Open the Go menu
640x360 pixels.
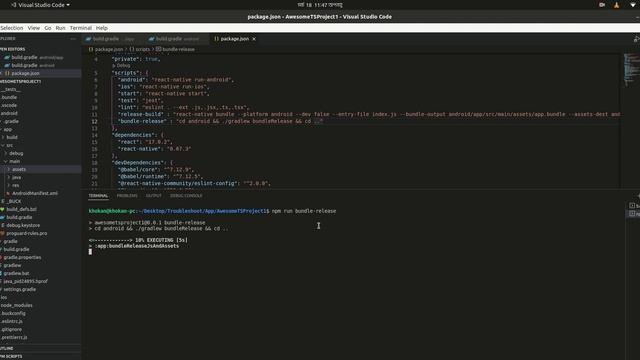[x=48, y=28]
